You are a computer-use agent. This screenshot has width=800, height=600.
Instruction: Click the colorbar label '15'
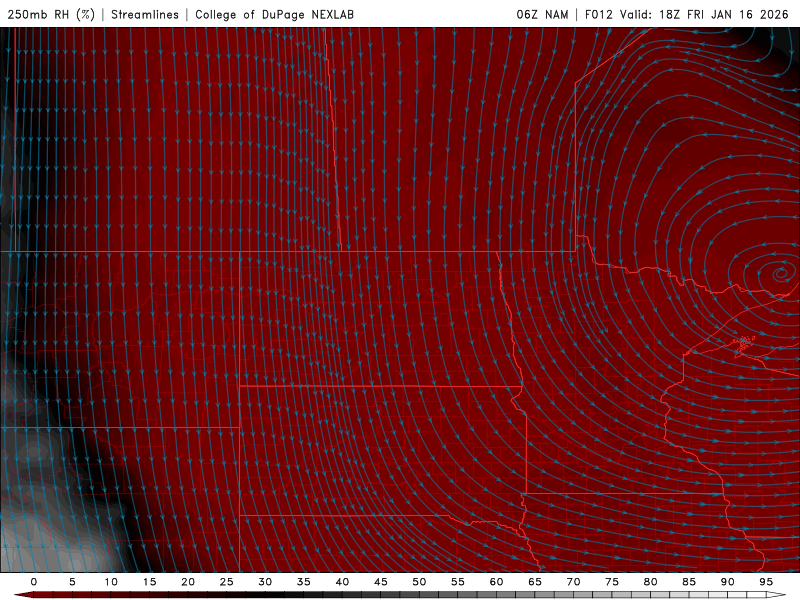(x=149, y=582)
